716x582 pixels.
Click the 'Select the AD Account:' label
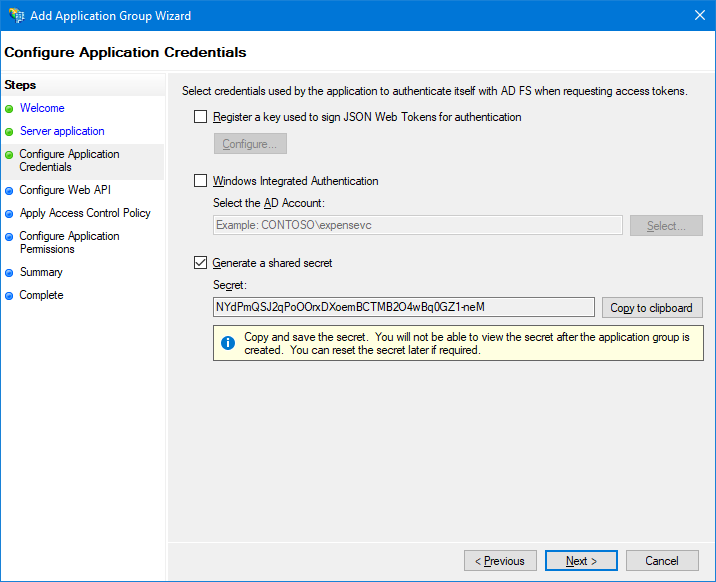[x=269, y=203]
